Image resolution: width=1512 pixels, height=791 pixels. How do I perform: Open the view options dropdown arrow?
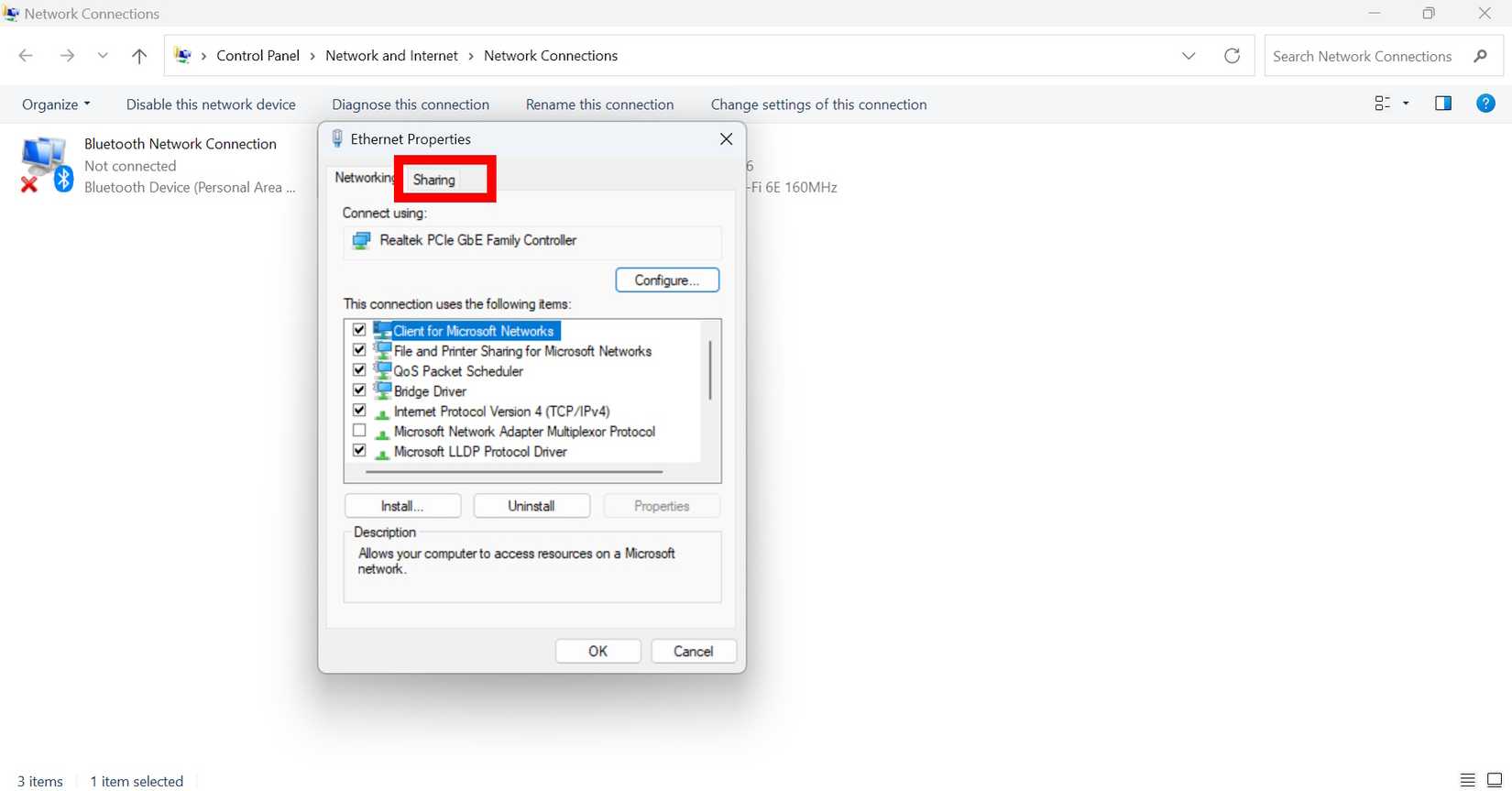point(1406,104)
